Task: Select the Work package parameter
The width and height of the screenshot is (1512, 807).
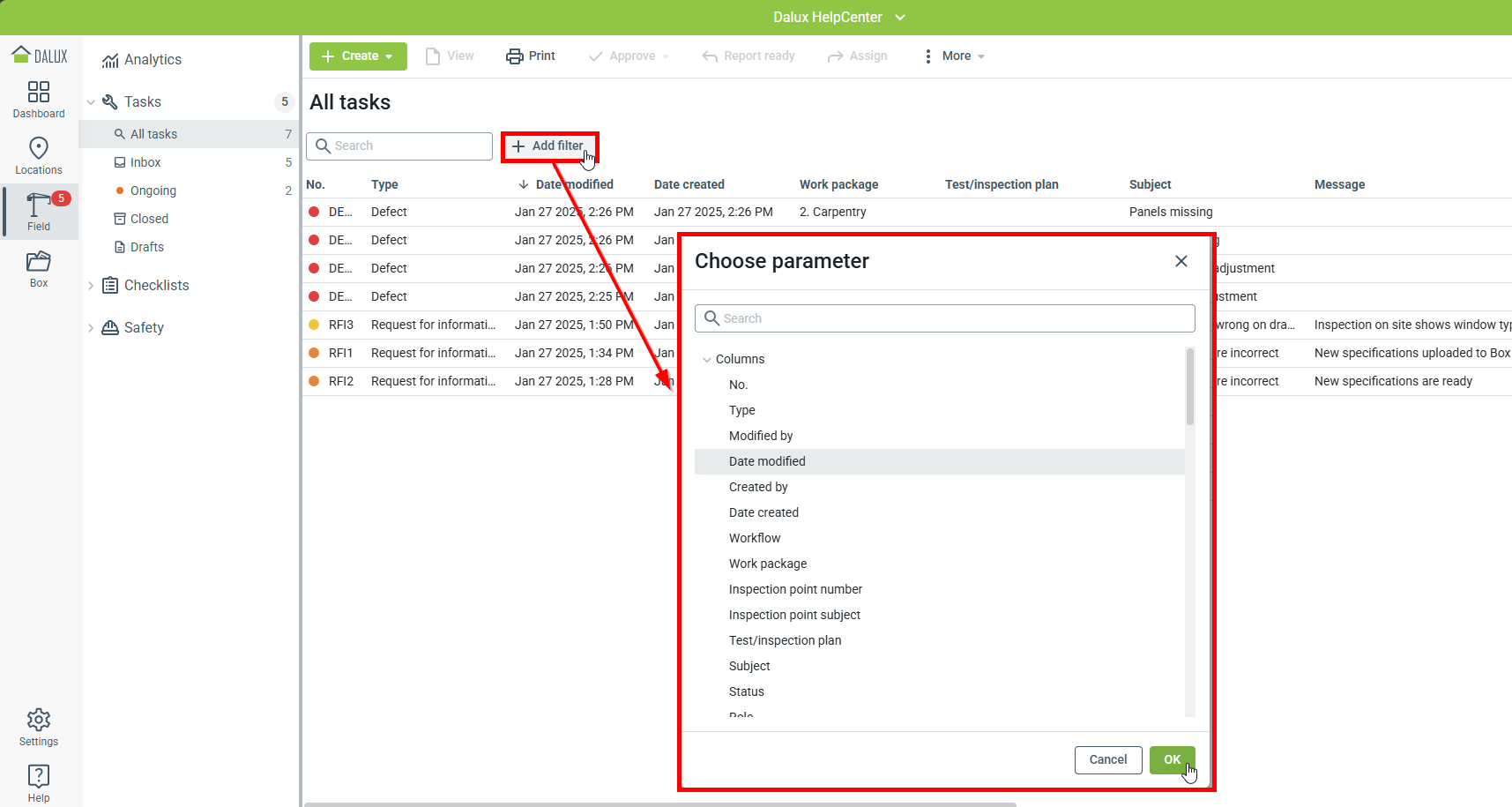Action: tap(767, 564)
